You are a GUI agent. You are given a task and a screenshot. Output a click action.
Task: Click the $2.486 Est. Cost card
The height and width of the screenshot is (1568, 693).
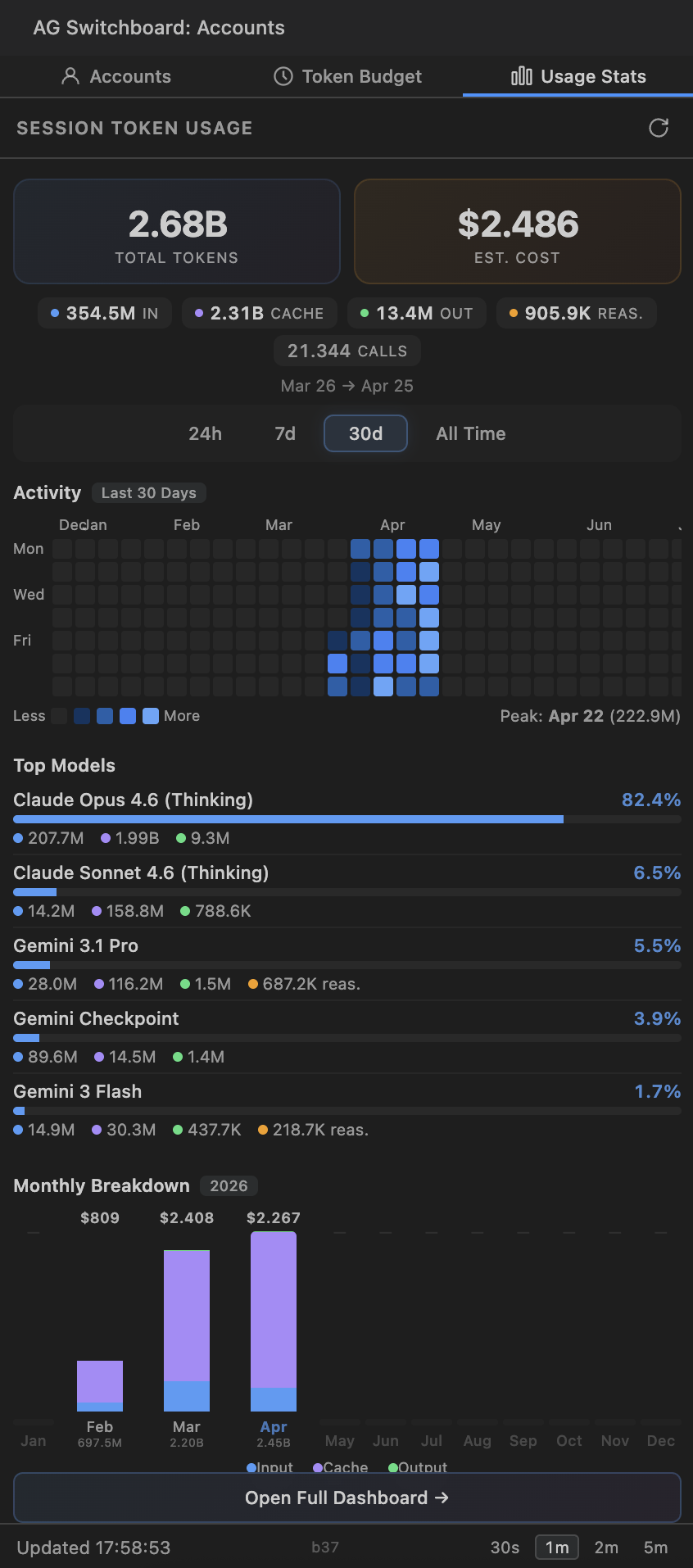(x=518, y=231)
